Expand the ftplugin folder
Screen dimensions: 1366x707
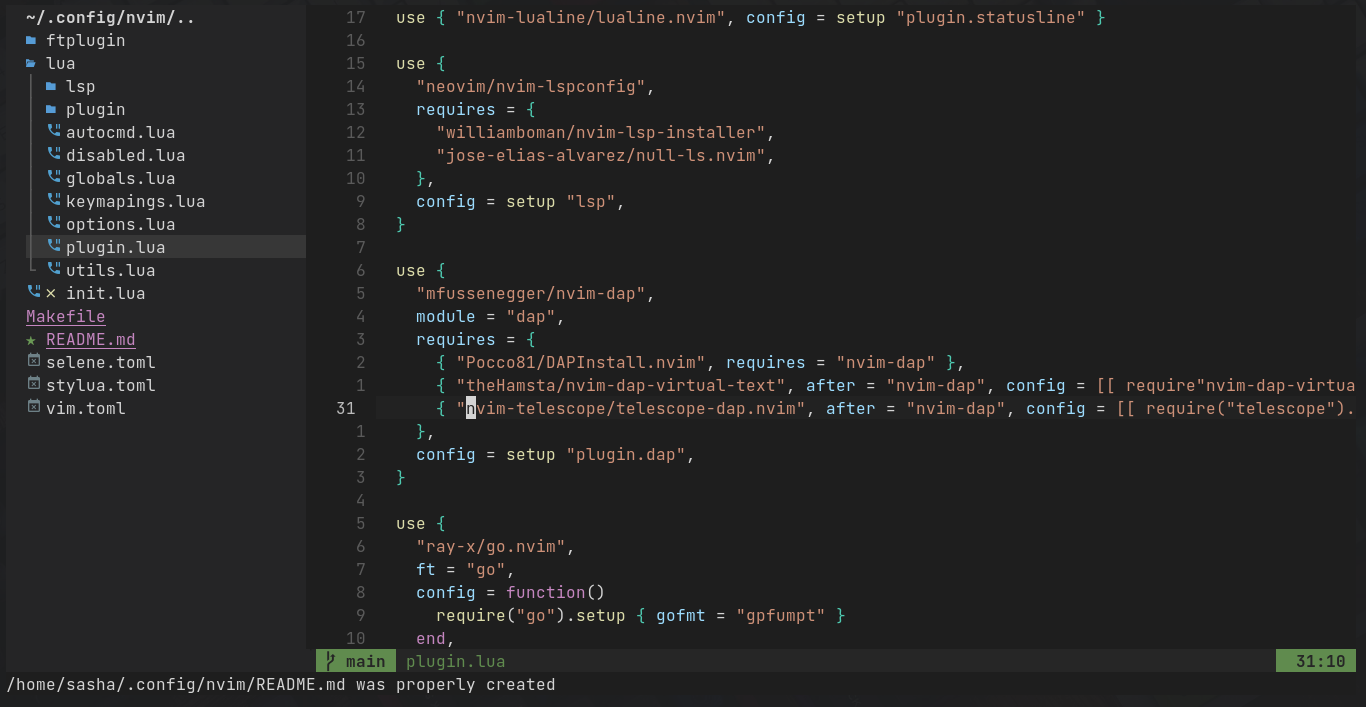[85, 40]
